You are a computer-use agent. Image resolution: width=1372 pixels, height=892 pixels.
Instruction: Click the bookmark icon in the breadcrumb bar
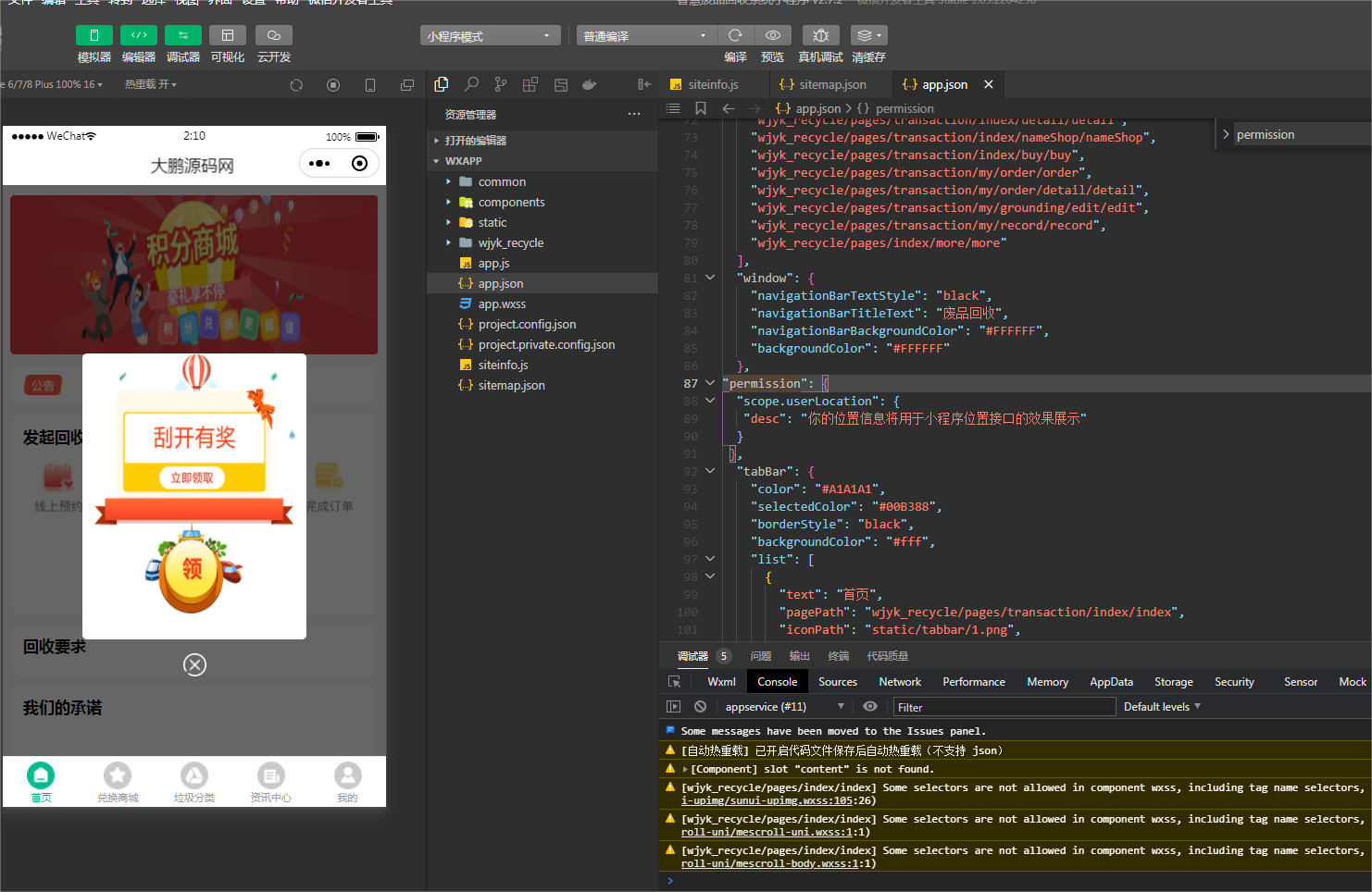pos(701,108)
